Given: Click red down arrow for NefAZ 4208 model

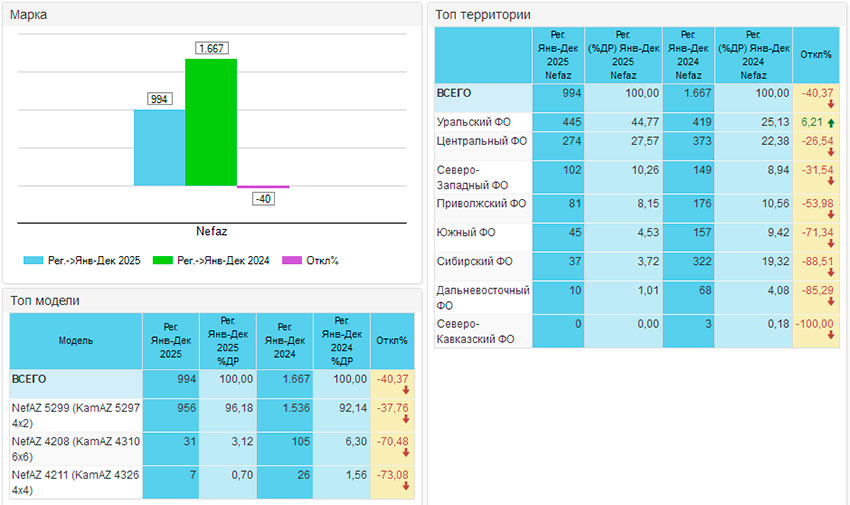Looking at the screenshot, I should point(406,451).
